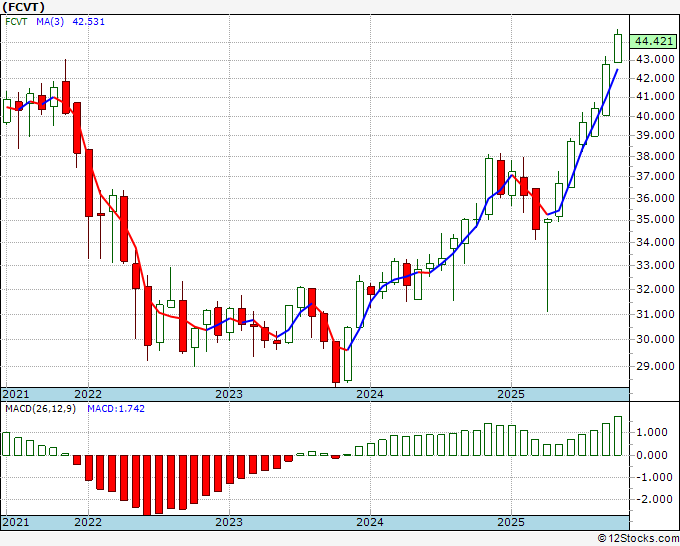Click the deepest red MACD histogram bar

click(x=147, y=485)
